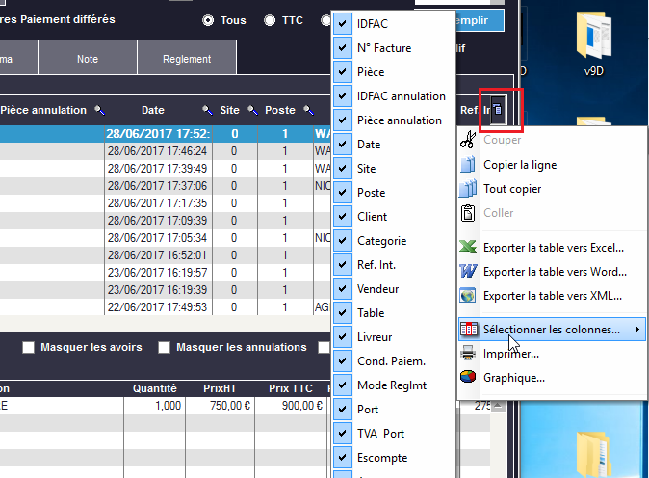Click the XML globe export icon
Screen dimensions: 649x478
(x=468, y=296)
